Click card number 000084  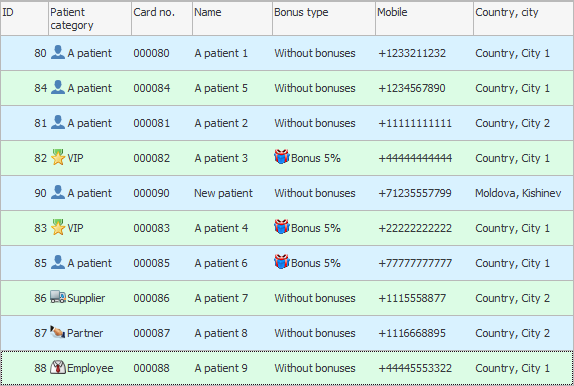pyautogui.click(x=151, y=88)
